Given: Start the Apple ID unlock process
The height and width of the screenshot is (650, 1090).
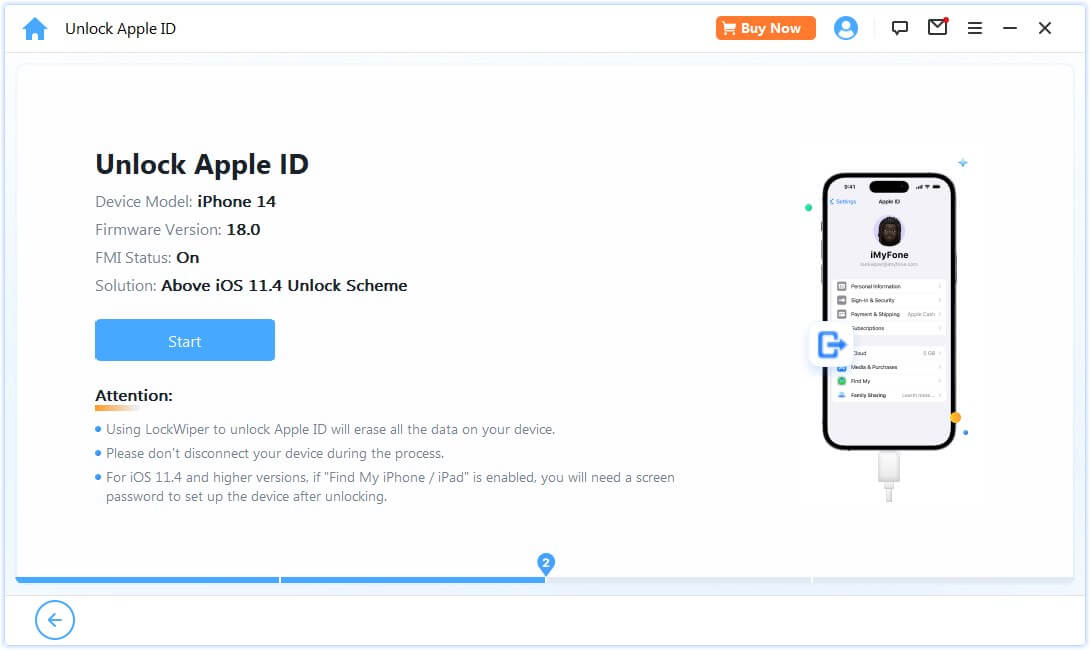Looking at the screenshot, I should (185, 341).
